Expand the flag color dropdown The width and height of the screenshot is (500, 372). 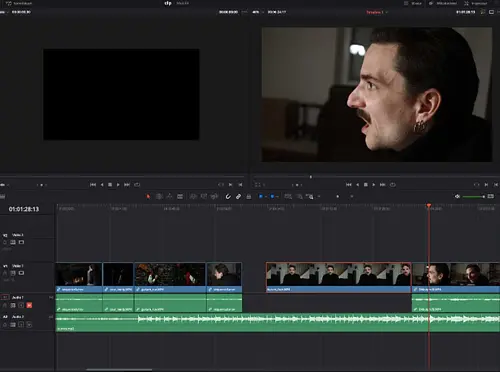click(x=266, y=197)
